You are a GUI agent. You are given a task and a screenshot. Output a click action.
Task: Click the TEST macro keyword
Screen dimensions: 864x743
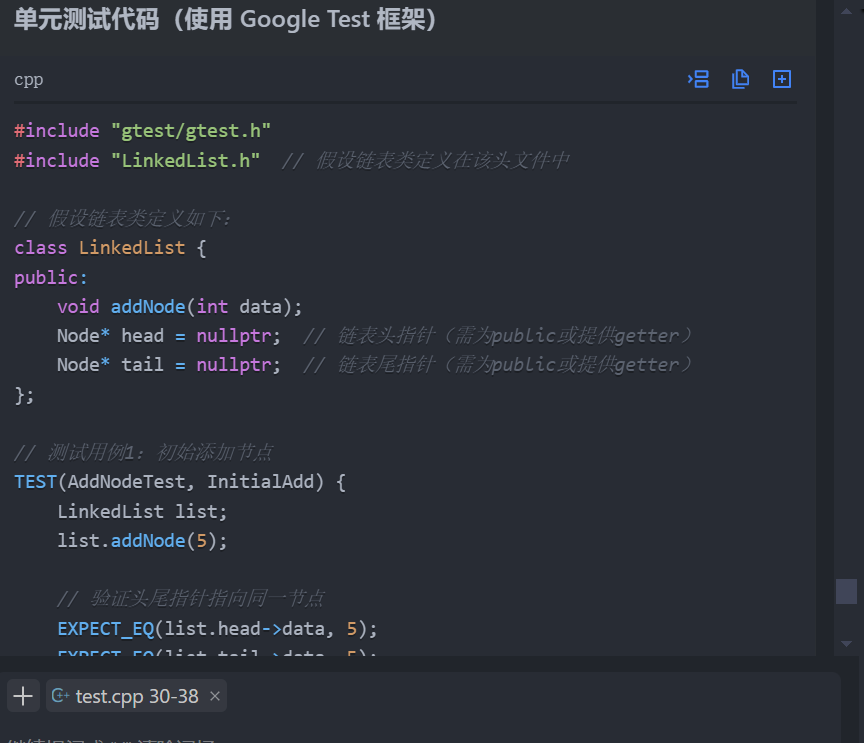coord(35,482)
